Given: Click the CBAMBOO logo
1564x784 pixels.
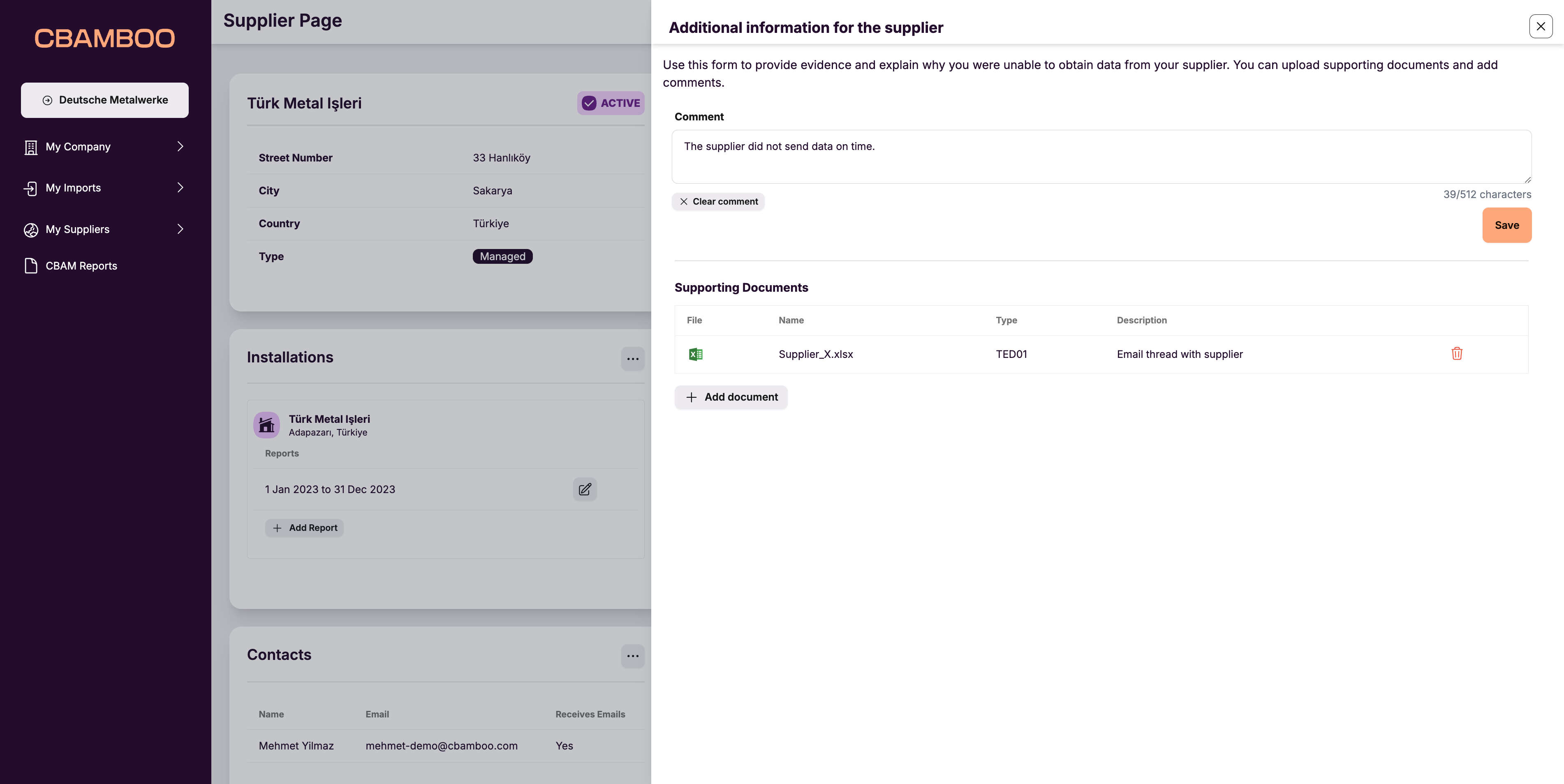Looking at the screenshot, I should [104, 38].
